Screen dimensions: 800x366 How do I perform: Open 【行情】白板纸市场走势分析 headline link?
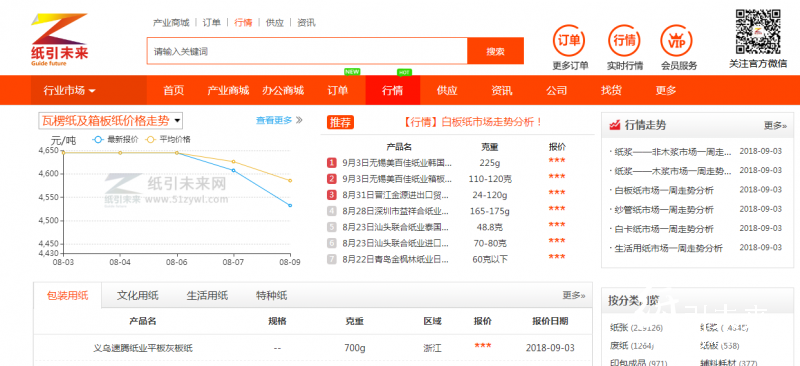(472, 123)
